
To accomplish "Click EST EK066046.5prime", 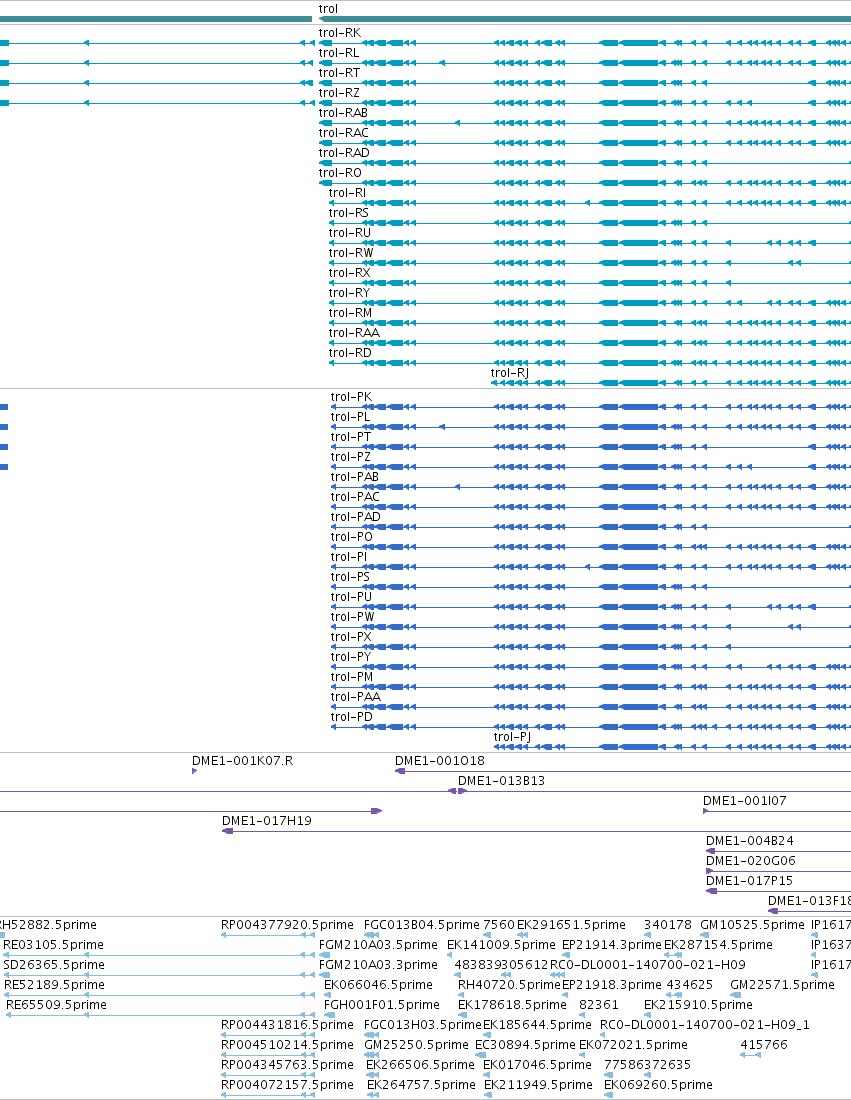I will [x=378, y=985].
